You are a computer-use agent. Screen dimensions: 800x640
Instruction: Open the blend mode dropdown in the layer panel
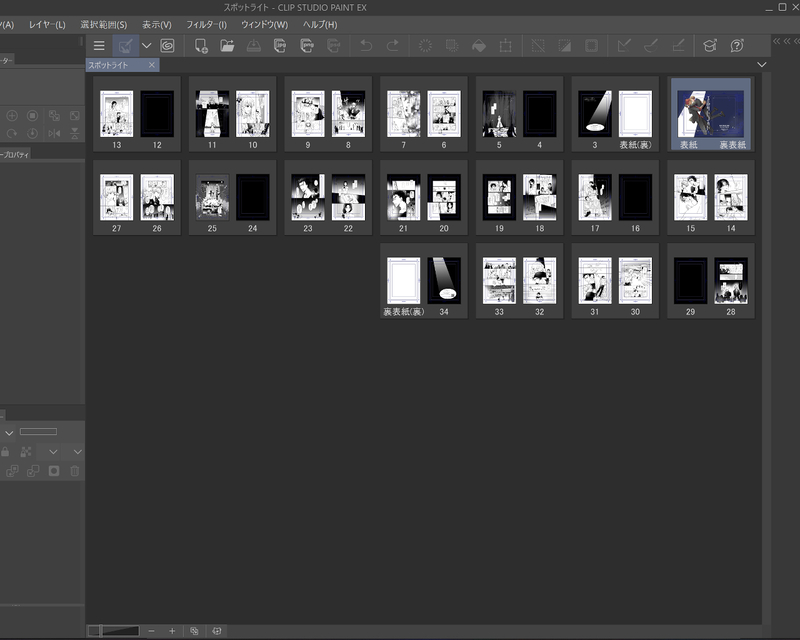(x=8, y=432)
